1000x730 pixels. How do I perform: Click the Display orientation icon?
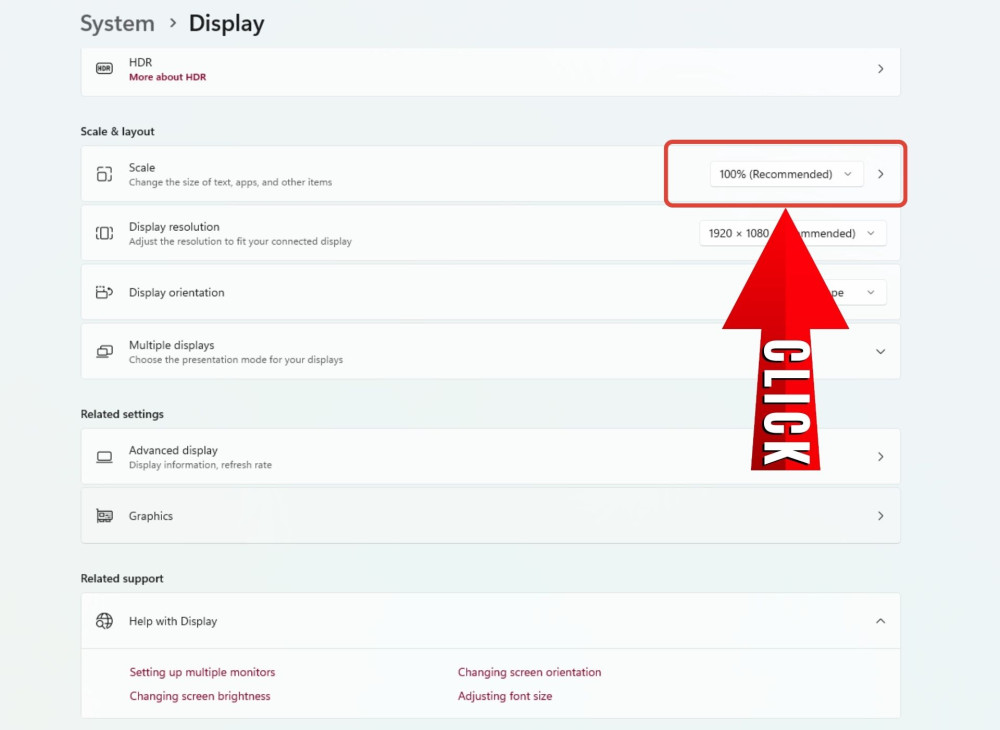104,292
